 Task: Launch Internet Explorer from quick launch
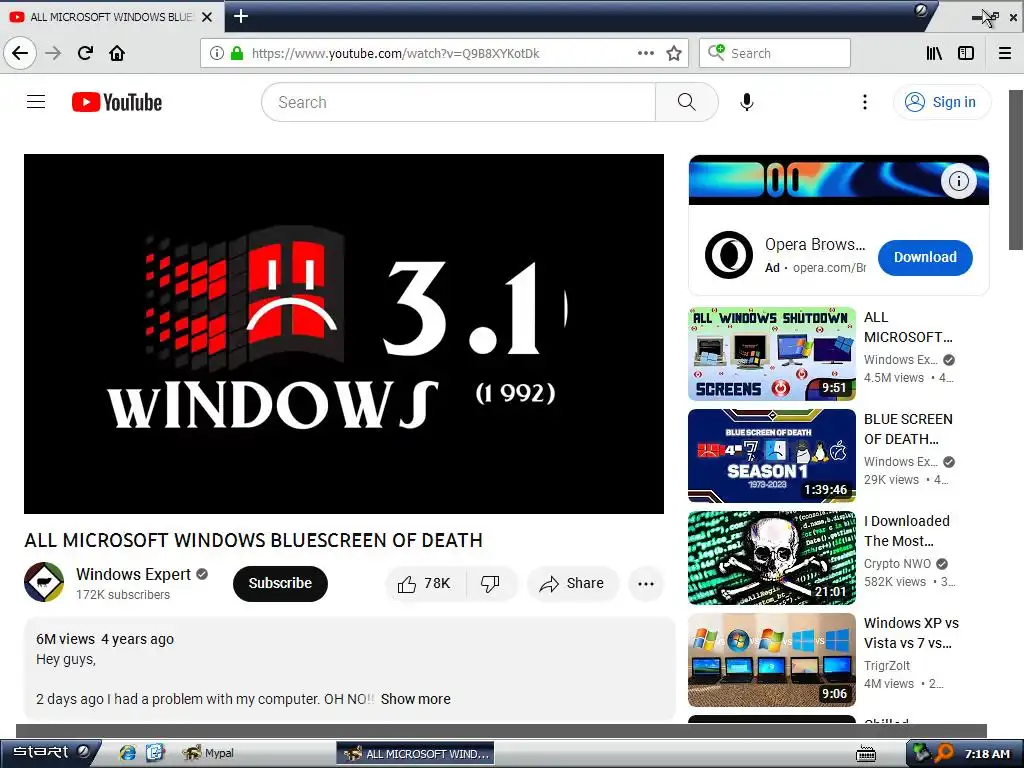click(127, 753)
